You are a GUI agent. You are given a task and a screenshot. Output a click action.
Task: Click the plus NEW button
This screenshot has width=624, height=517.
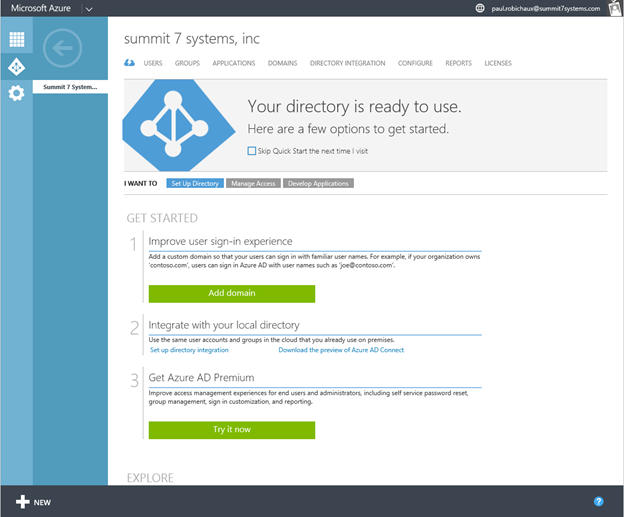tap(33, 502)
